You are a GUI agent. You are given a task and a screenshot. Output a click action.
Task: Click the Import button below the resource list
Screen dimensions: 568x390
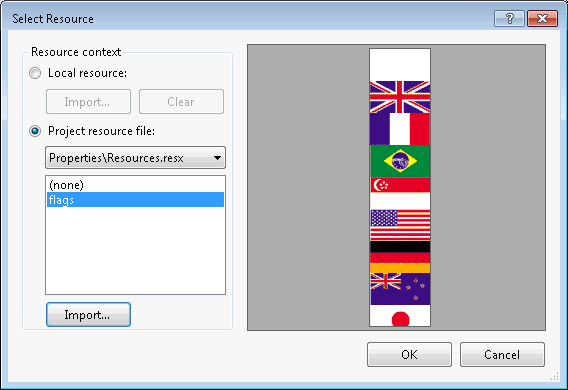tap(88, 315)
